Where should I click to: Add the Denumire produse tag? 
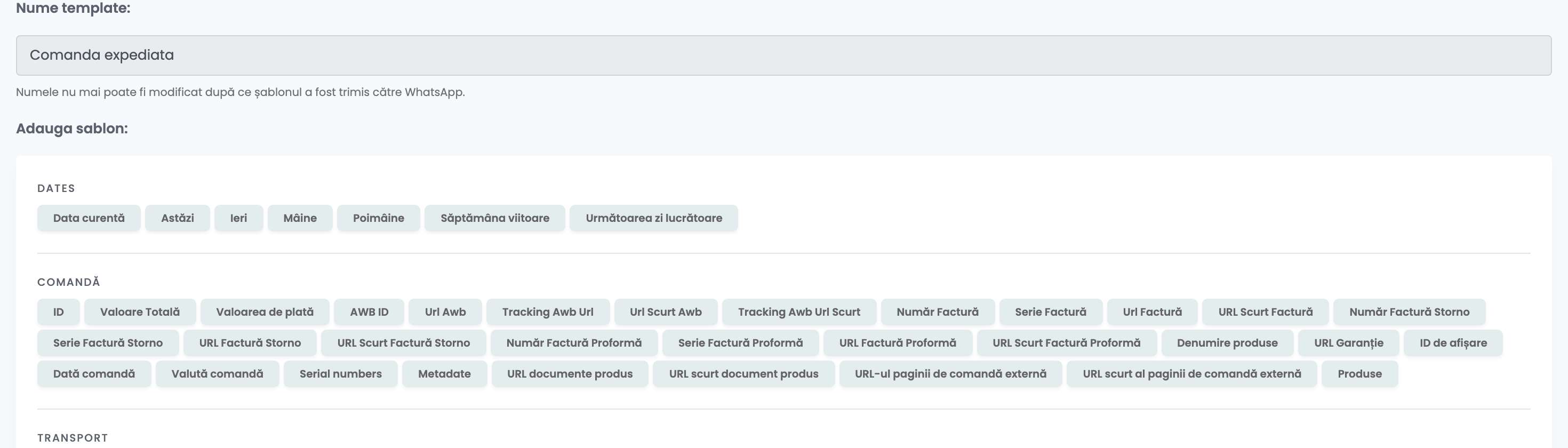1227,343
